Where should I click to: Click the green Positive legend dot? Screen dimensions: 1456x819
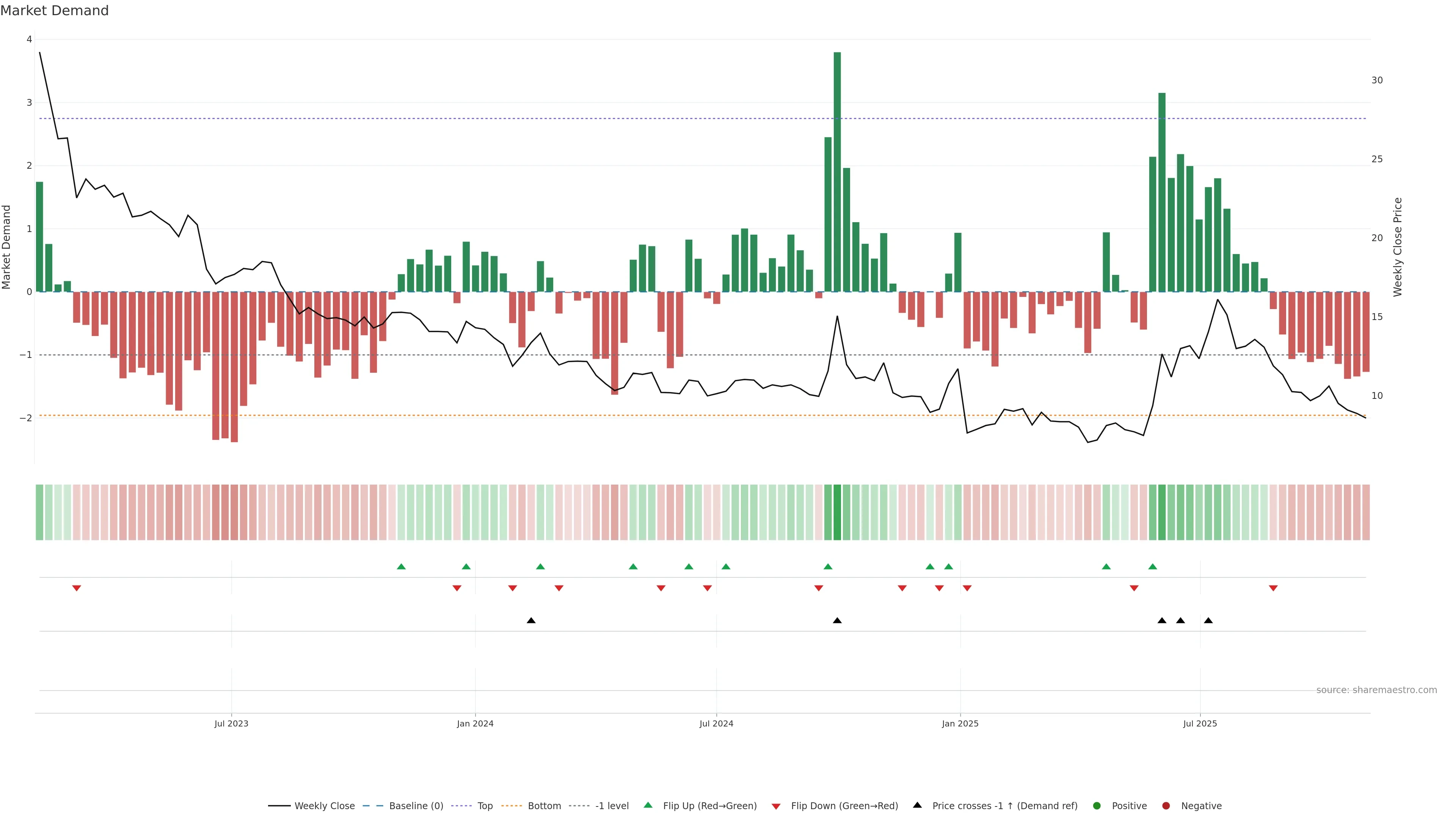(1097, 806)
